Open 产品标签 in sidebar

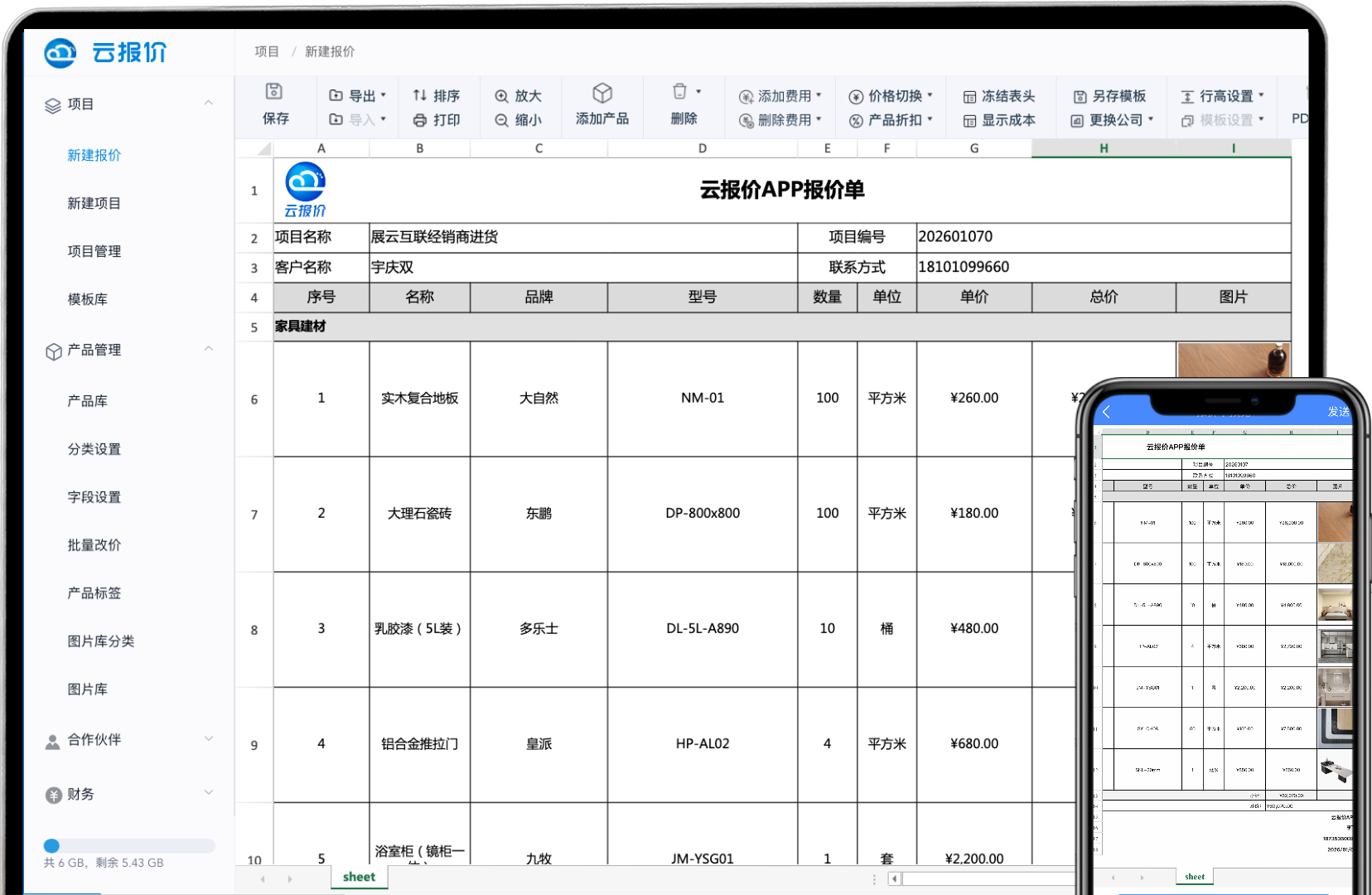click(94, 593)
